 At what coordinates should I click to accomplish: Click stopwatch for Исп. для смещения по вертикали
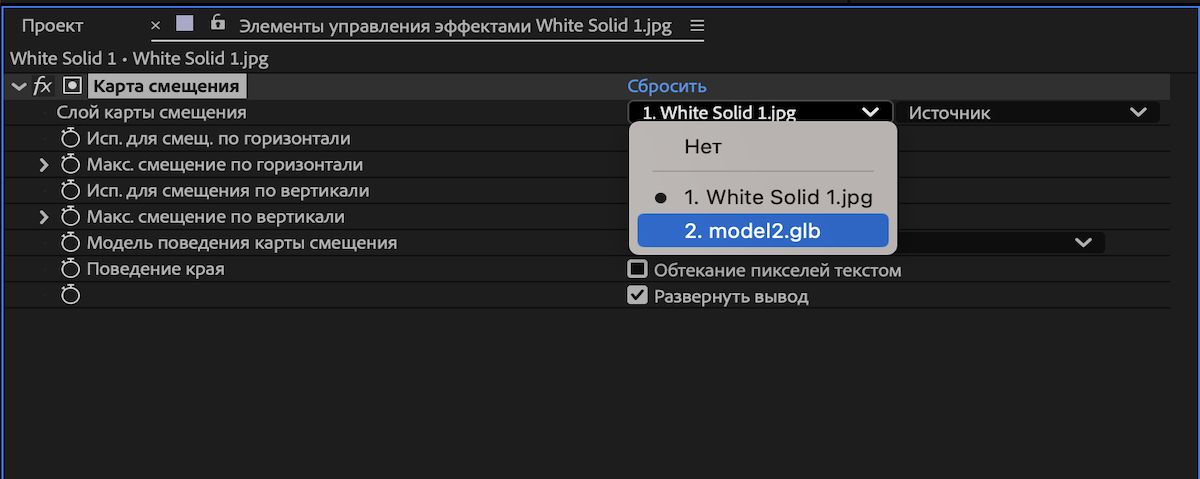pyautogui.click(x=70, y=191)
